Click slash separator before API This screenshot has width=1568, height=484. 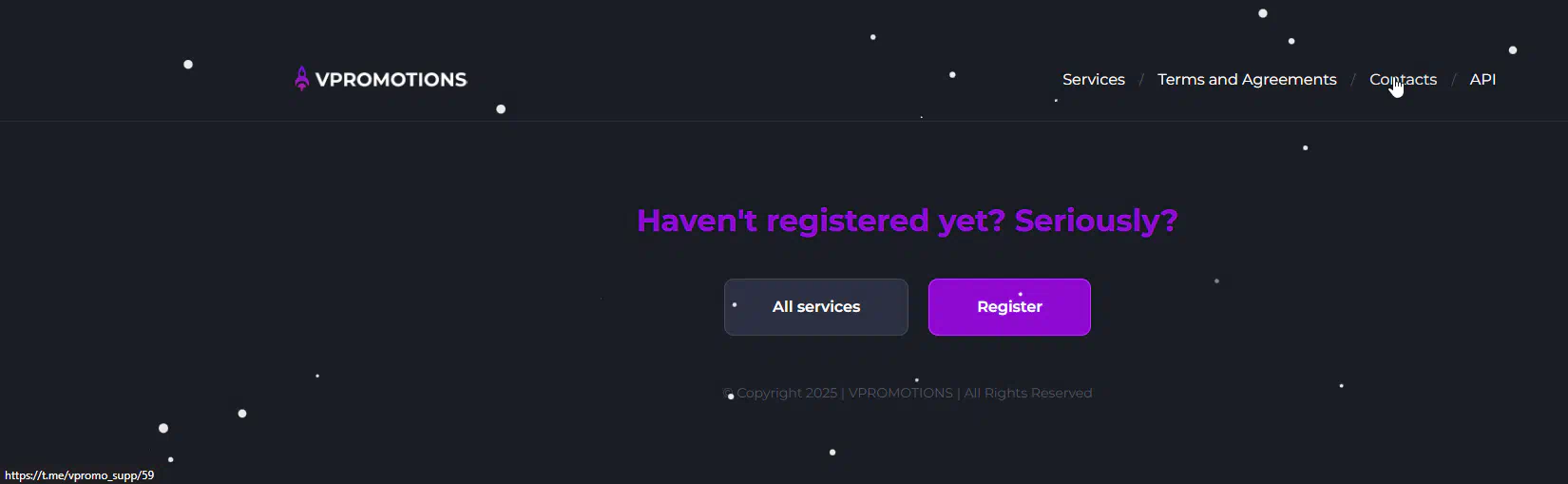[x=1453, y=80]
